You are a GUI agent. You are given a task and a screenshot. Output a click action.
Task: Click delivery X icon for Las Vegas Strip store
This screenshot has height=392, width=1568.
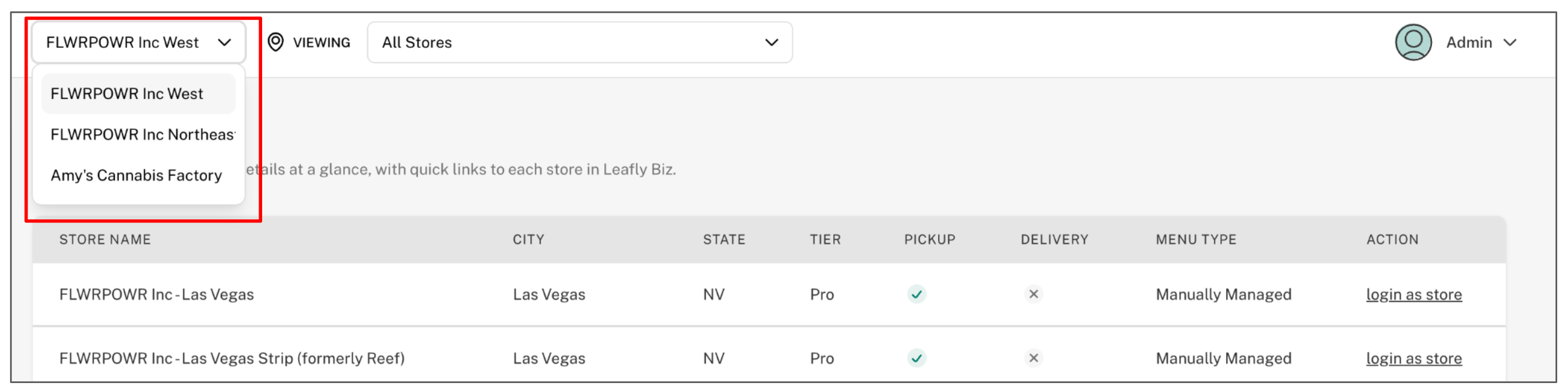click(x=1033, y=358)
